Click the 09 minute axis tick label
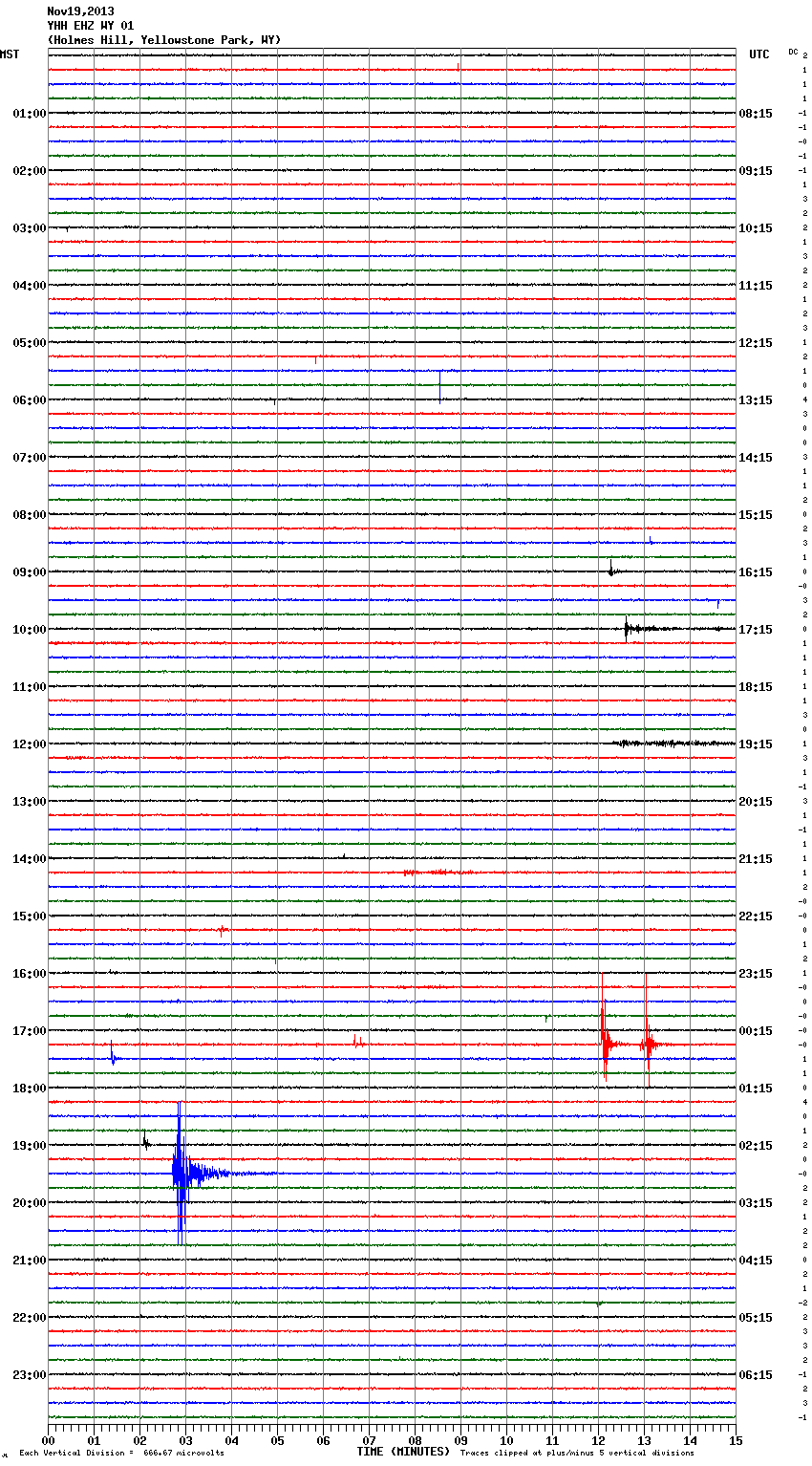 pyautogui.click(x=460, y=1440)
